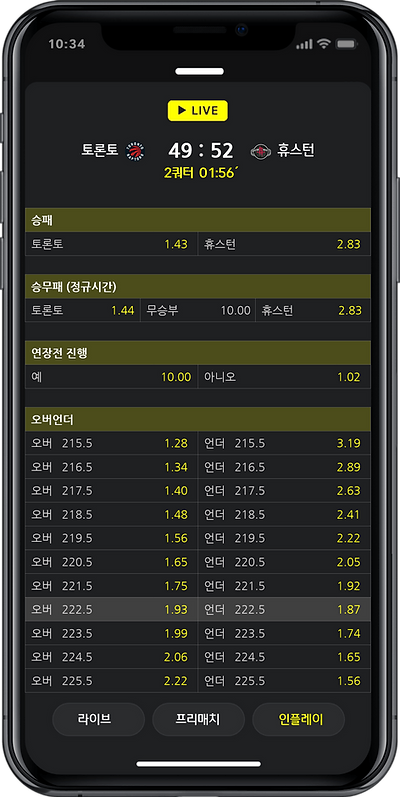Tap the 연장전 진행 section header
The width and height of the screenshot is (400, 797).
(198, 353)
